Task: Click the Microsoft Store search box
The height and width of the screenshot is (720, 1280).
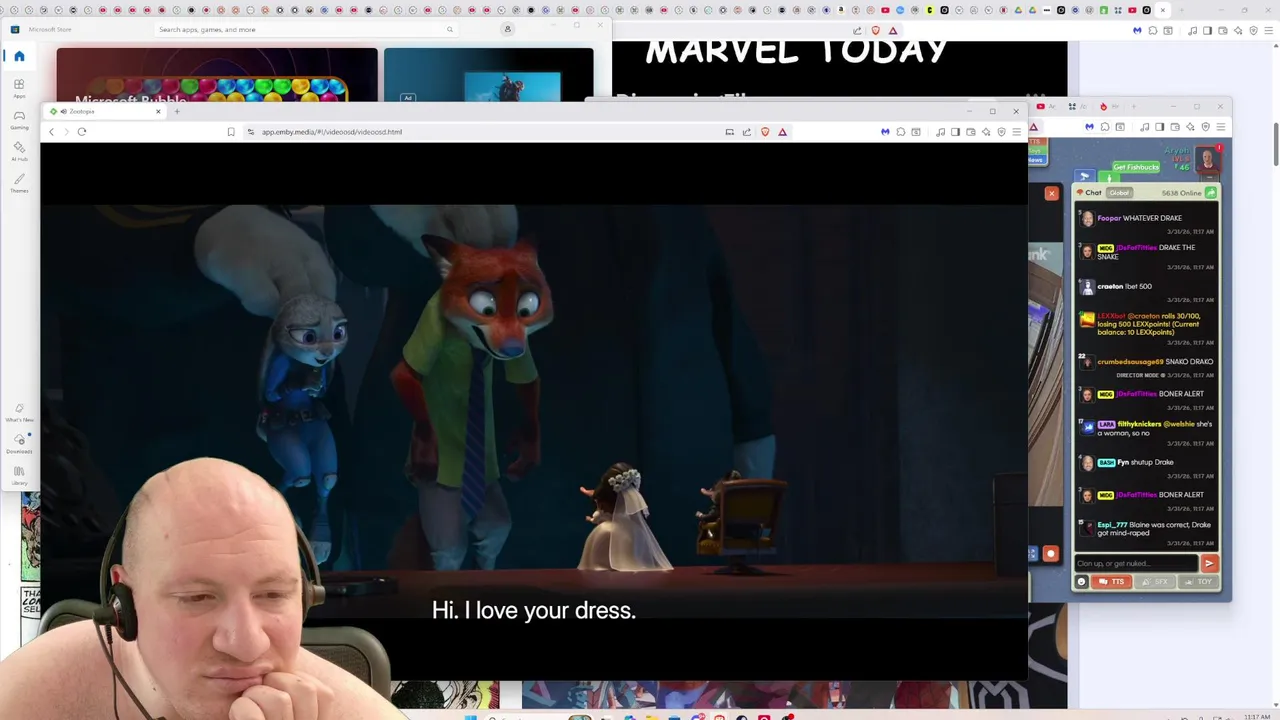Action: [307, 30]
